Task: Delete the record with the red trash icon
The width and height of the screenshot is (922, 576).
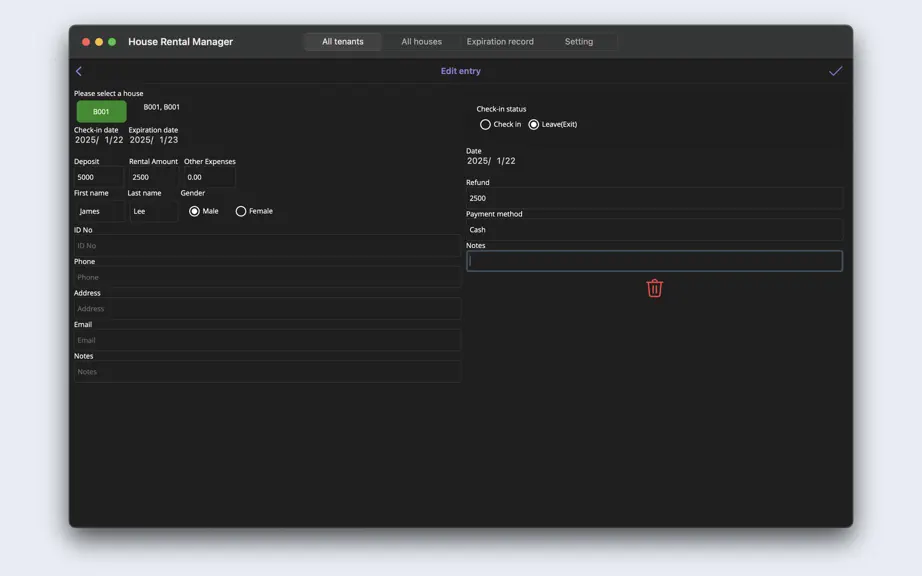Action: coord(654,288)
